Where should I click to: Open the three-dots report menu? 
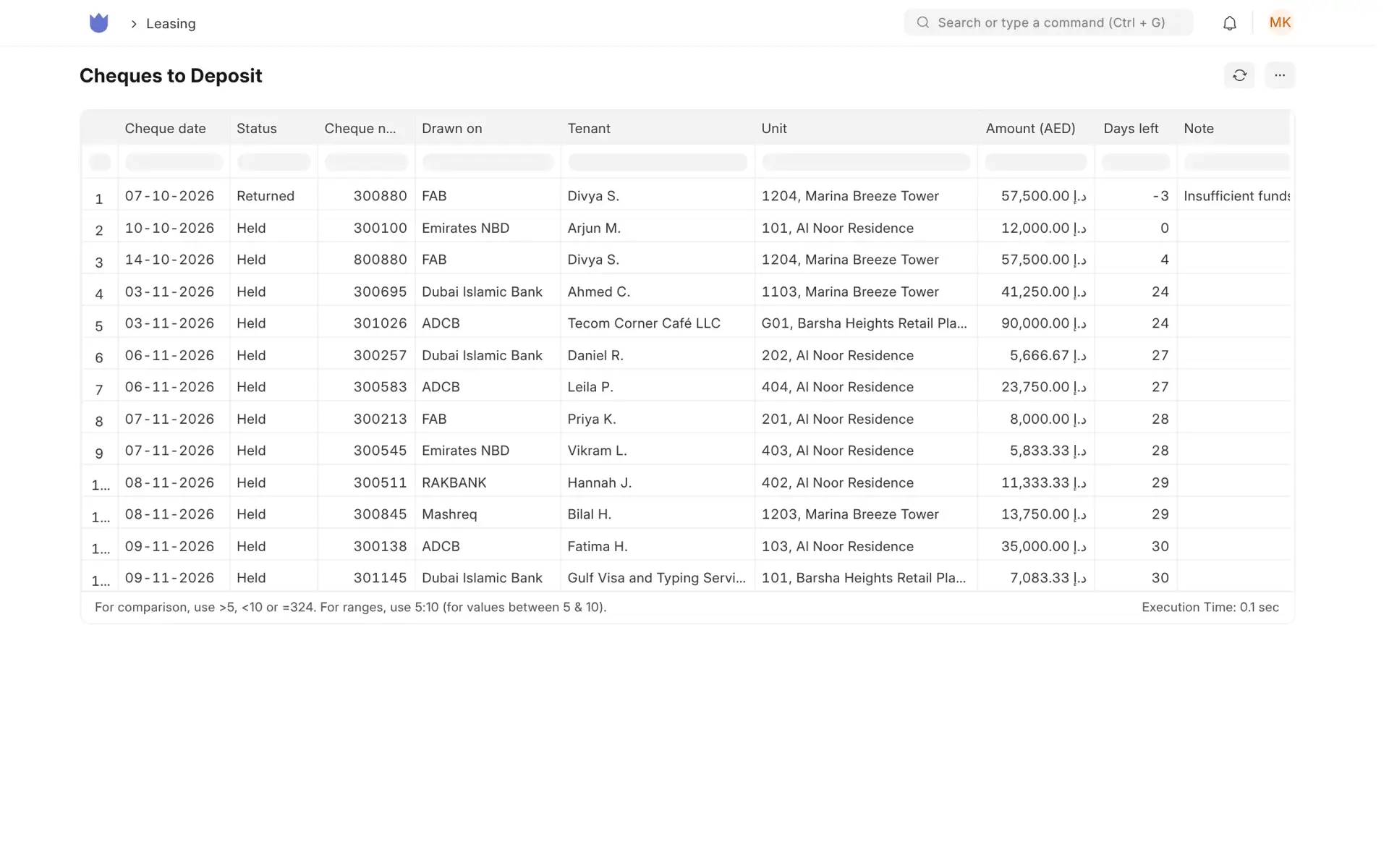[x=1279, y=75]
